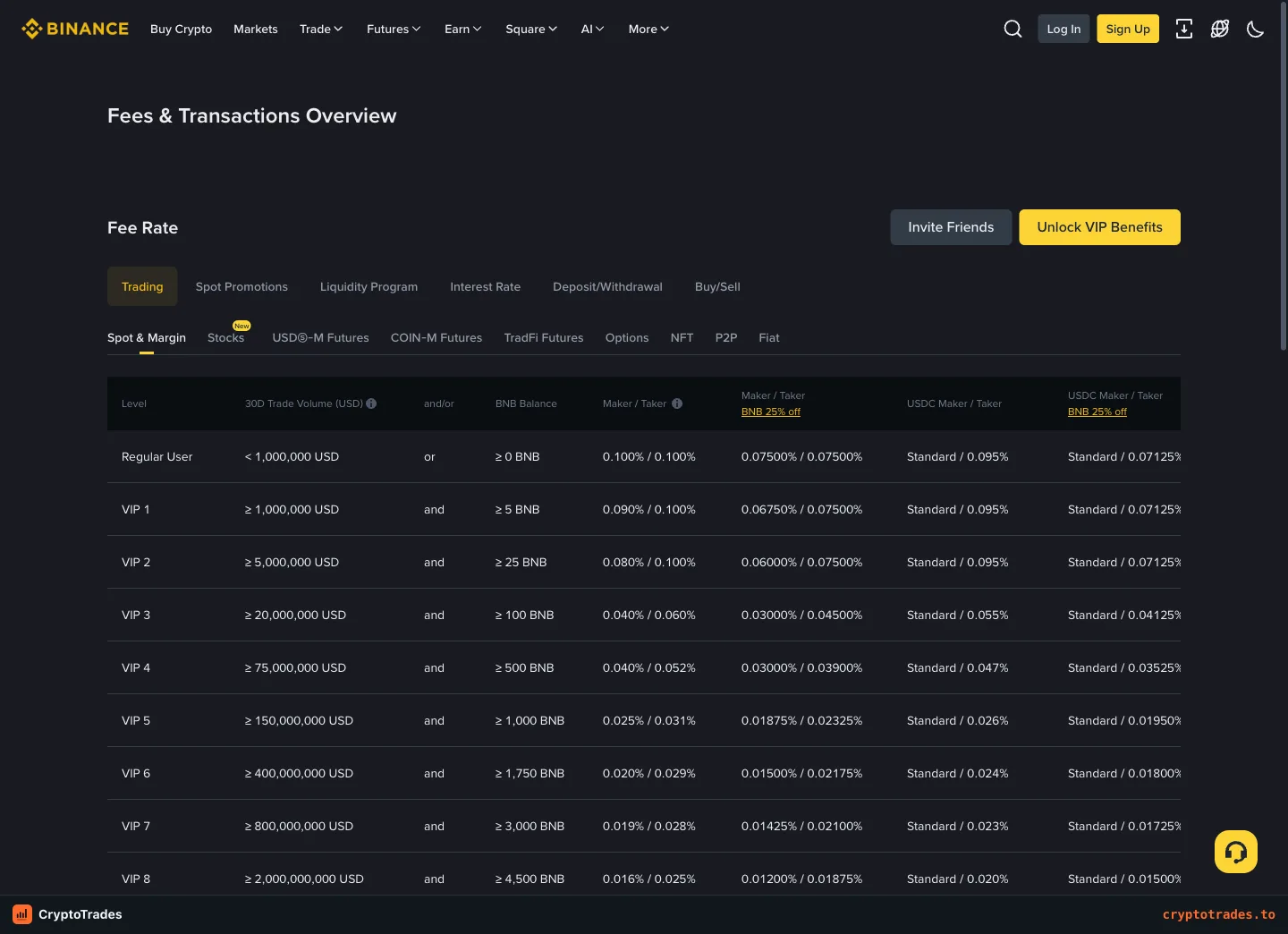Select the USD©-M Futures sub-tab

click(x=320, y=337)
